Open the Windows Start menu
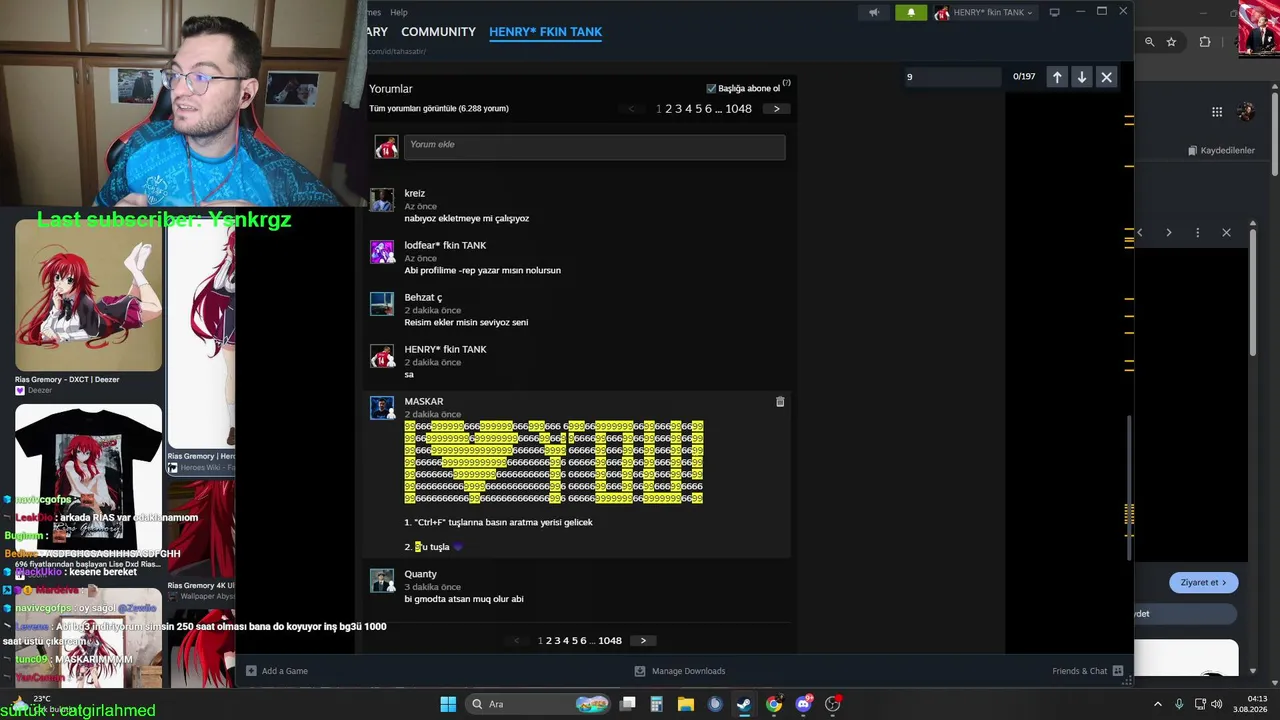This screenshot has width=1280, height=720. coord(448,704)
